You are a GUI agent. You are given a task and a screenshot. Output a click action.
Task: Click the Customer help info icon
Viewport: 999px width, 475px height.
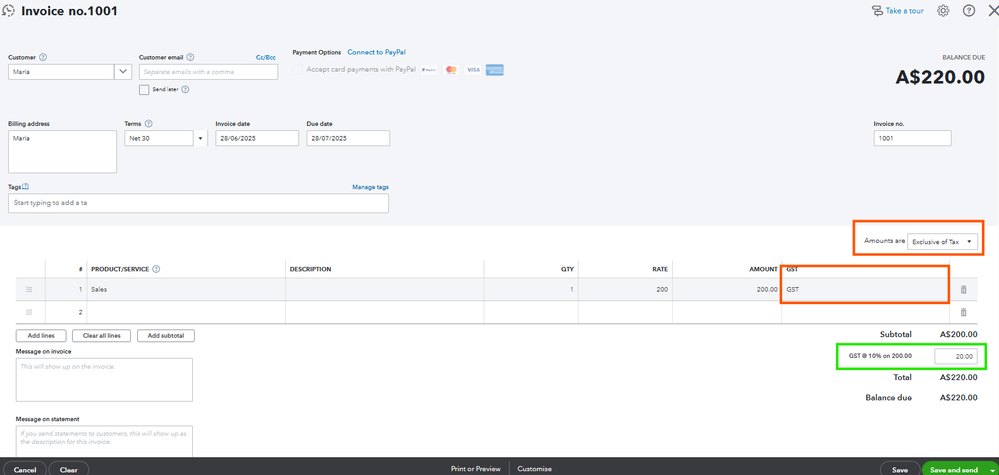click(43, 57)
